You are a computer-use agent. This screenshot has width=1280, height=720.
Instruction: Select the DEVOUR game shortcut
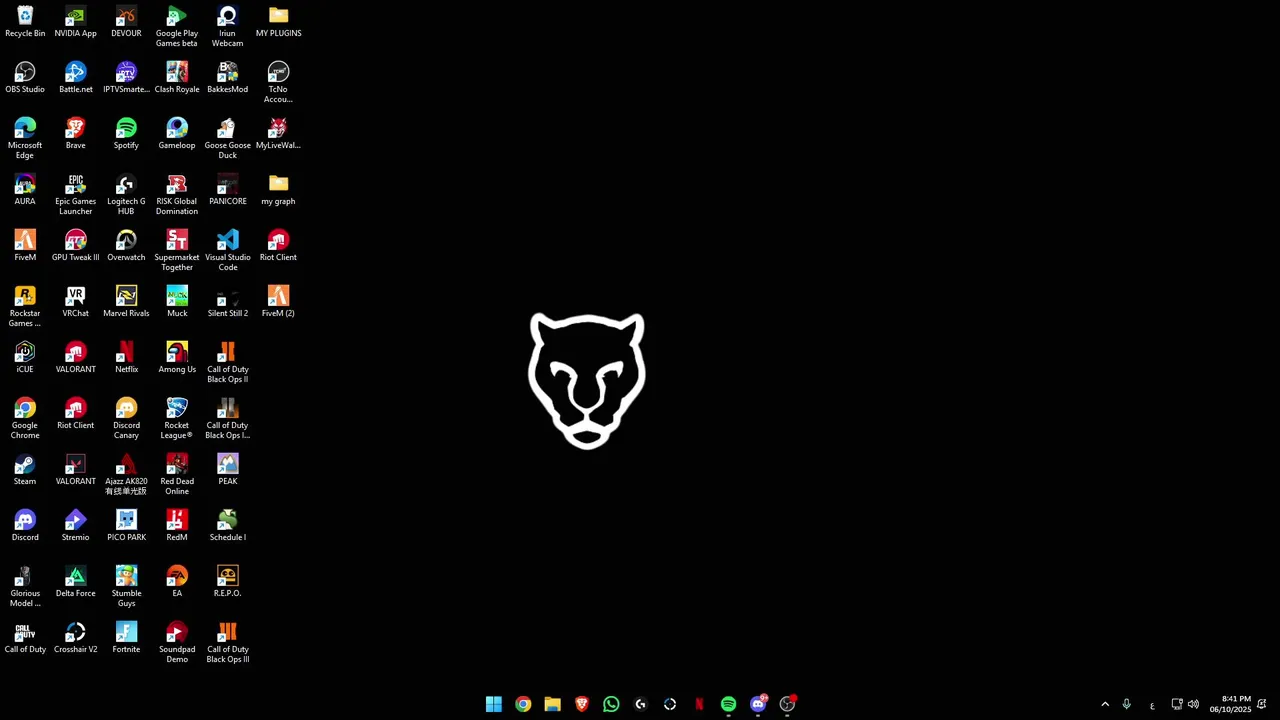tap(126, 22)
